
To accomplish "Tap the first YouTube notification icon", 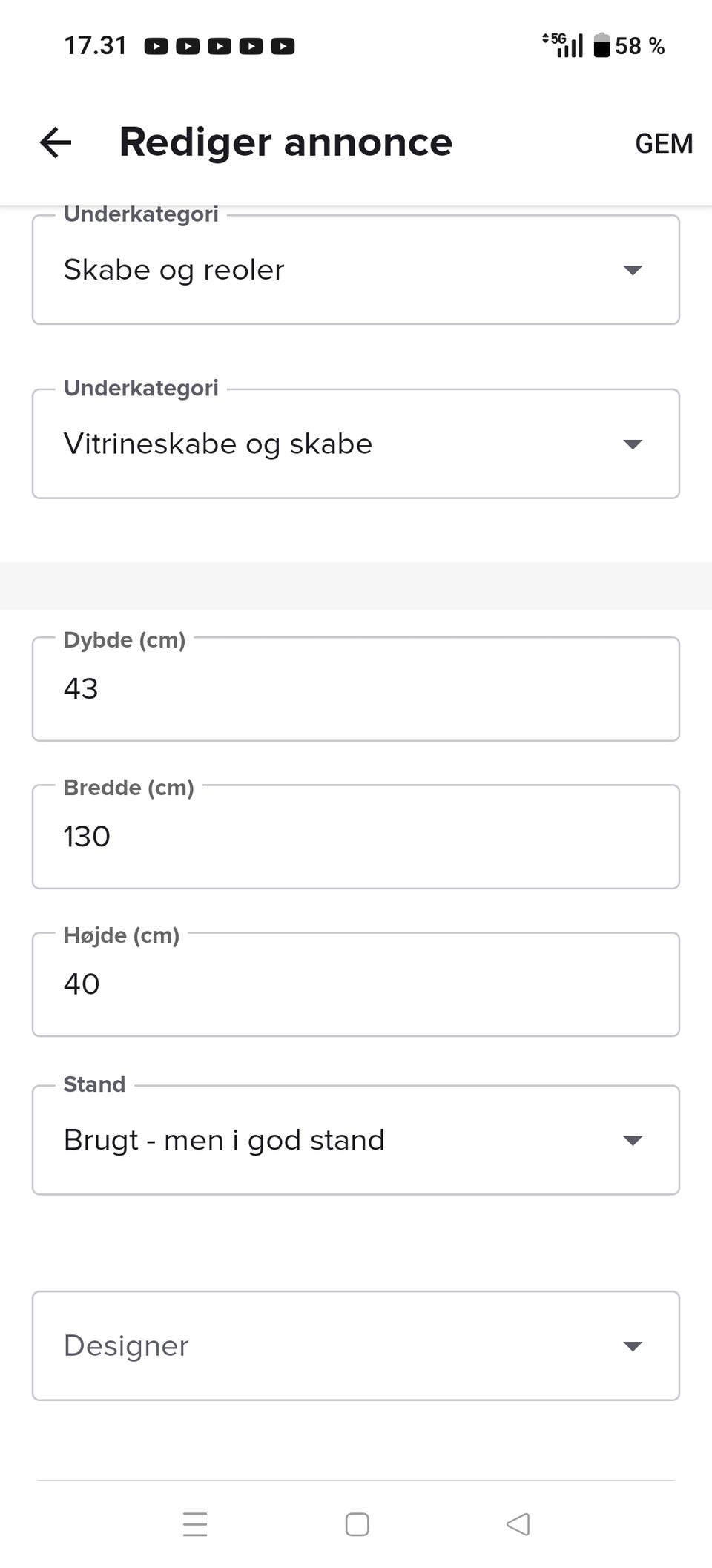I will pos(156,47).
